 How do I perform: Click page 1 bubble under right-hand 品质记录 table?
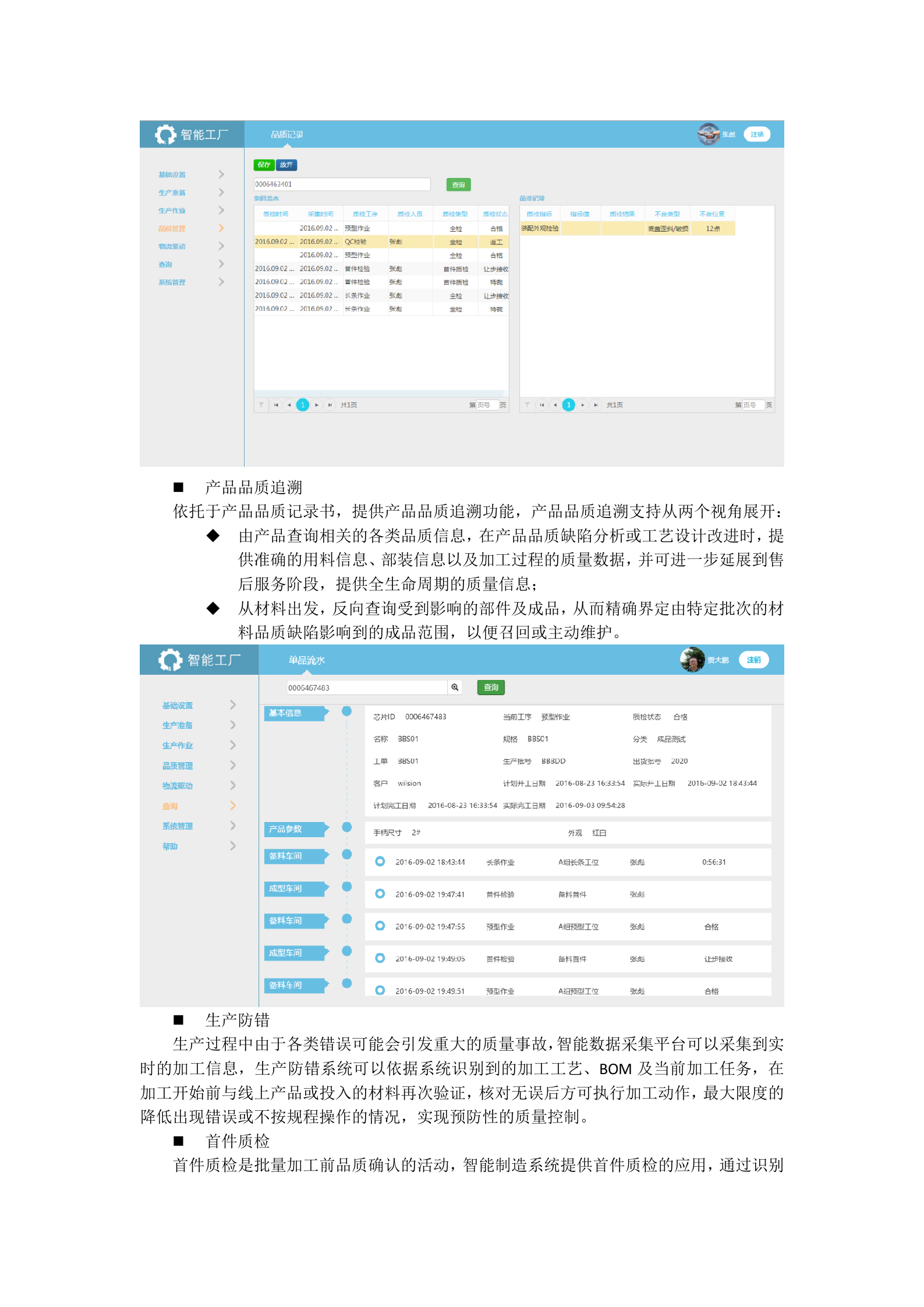[x=569, y=405]
